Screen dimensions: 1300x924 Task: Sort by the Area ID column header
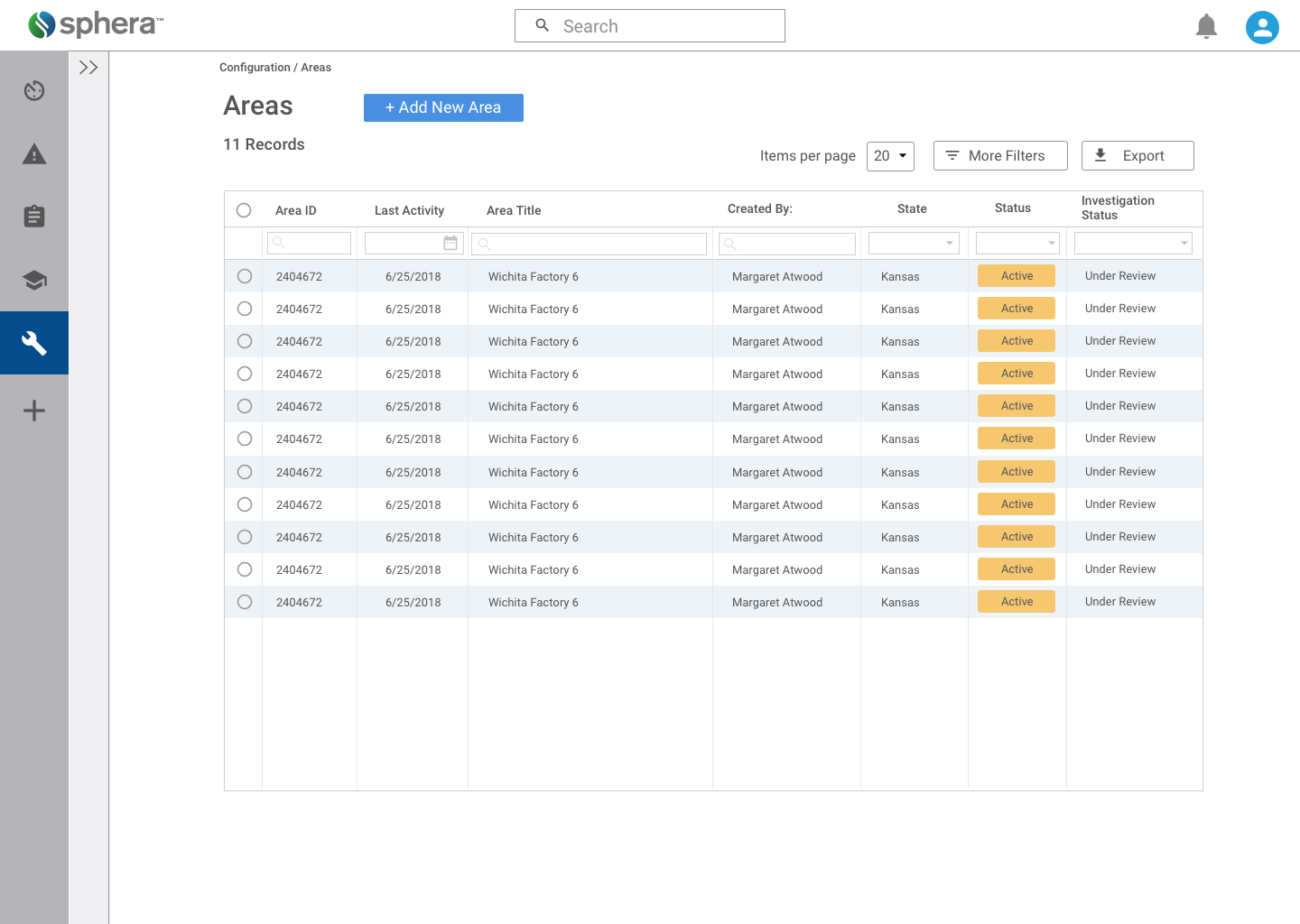coord(296,210)
